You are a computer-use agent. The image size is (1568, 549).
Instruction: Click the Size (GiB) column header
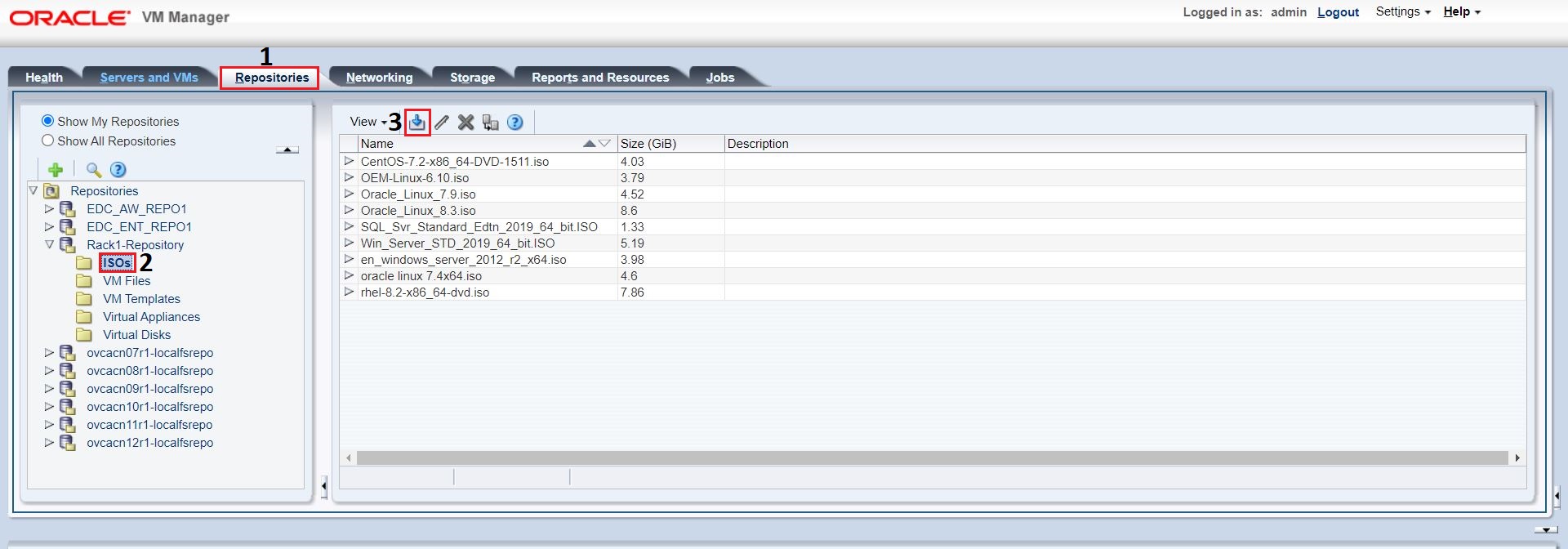[x=670, y=144]
